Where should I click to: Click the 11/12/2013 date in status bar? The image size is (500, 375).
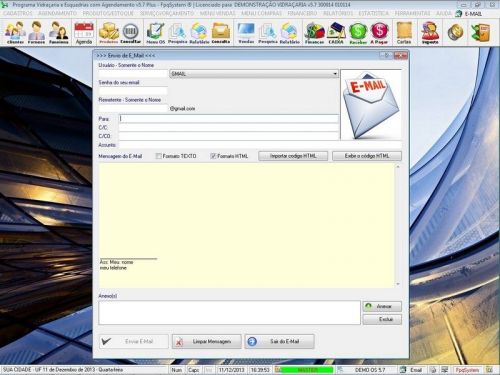click(231, 370)
